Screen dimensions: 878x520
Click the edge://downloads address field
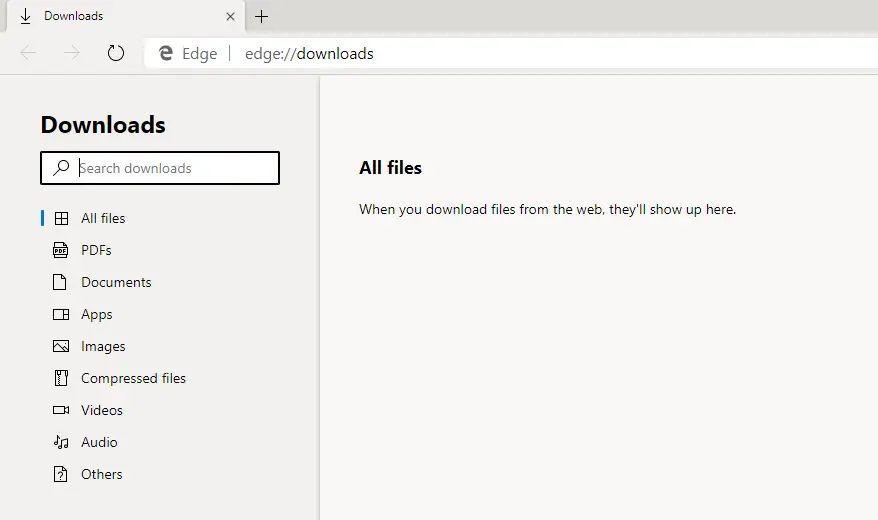click(511, 53)
